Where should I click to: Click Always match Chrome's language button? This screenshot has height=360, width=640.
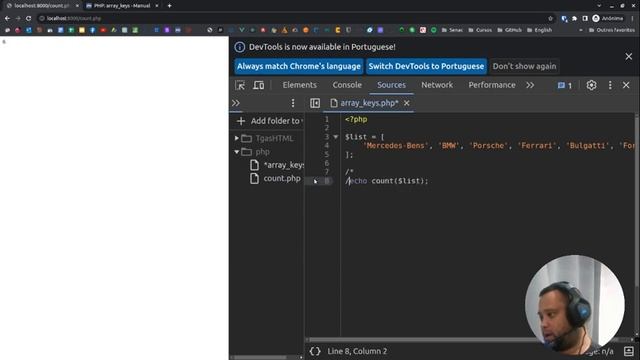299,66
